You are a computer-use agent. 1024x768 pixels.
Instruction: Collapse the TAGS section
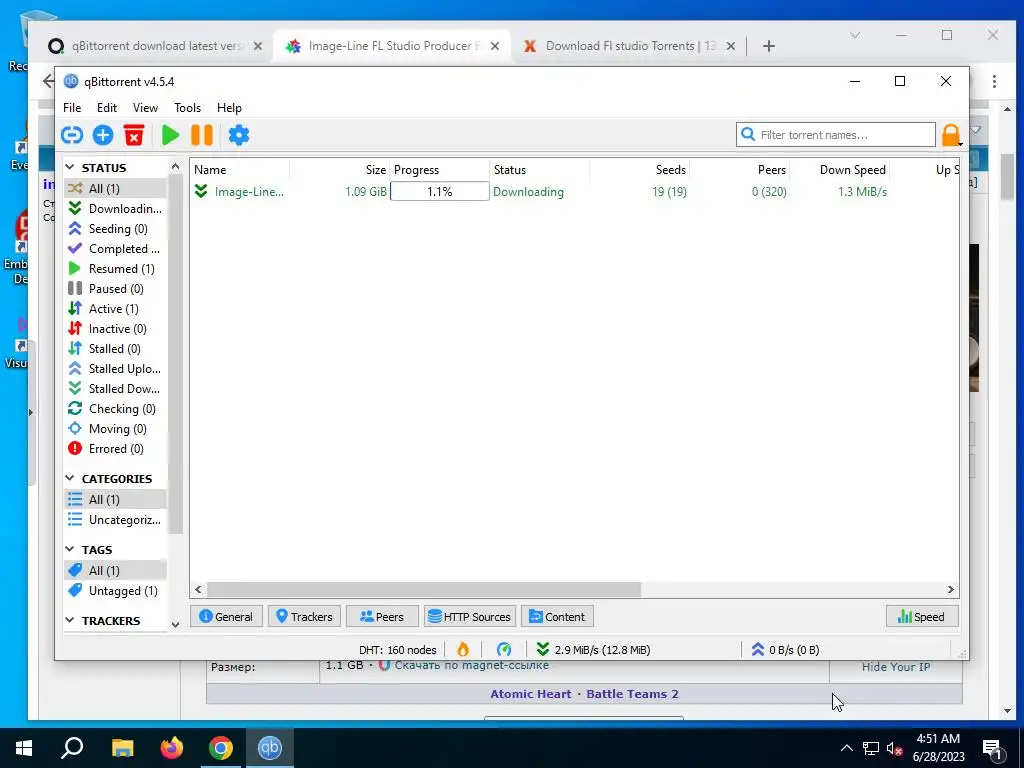click(x=70, y=550)
